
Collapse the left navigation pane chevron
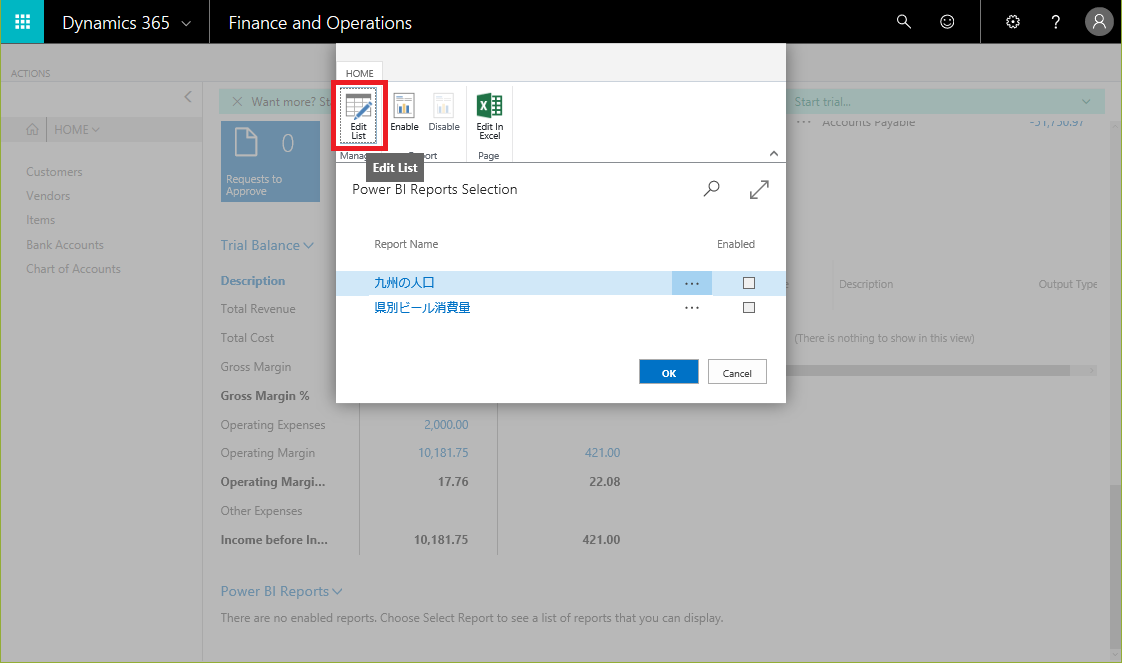tap(187, 97)
